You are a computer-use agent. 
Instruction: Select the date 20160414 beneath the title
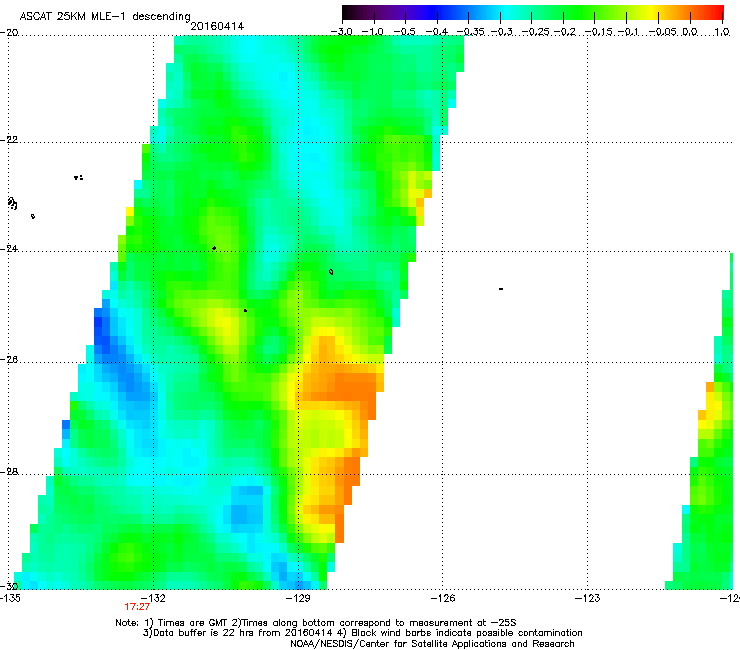click(217, 26)
